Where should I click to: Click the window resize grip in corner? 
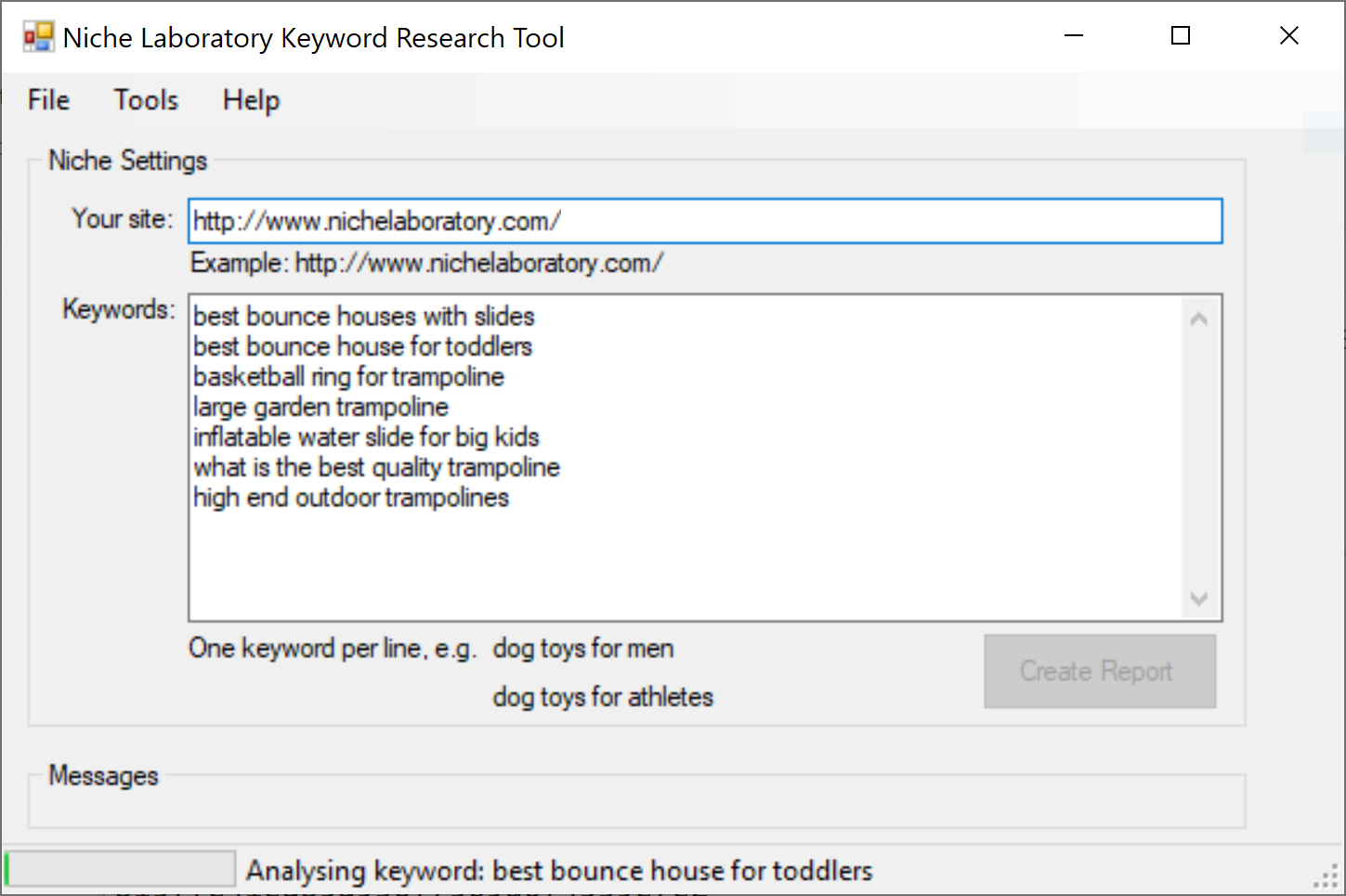pos(1326,877)
